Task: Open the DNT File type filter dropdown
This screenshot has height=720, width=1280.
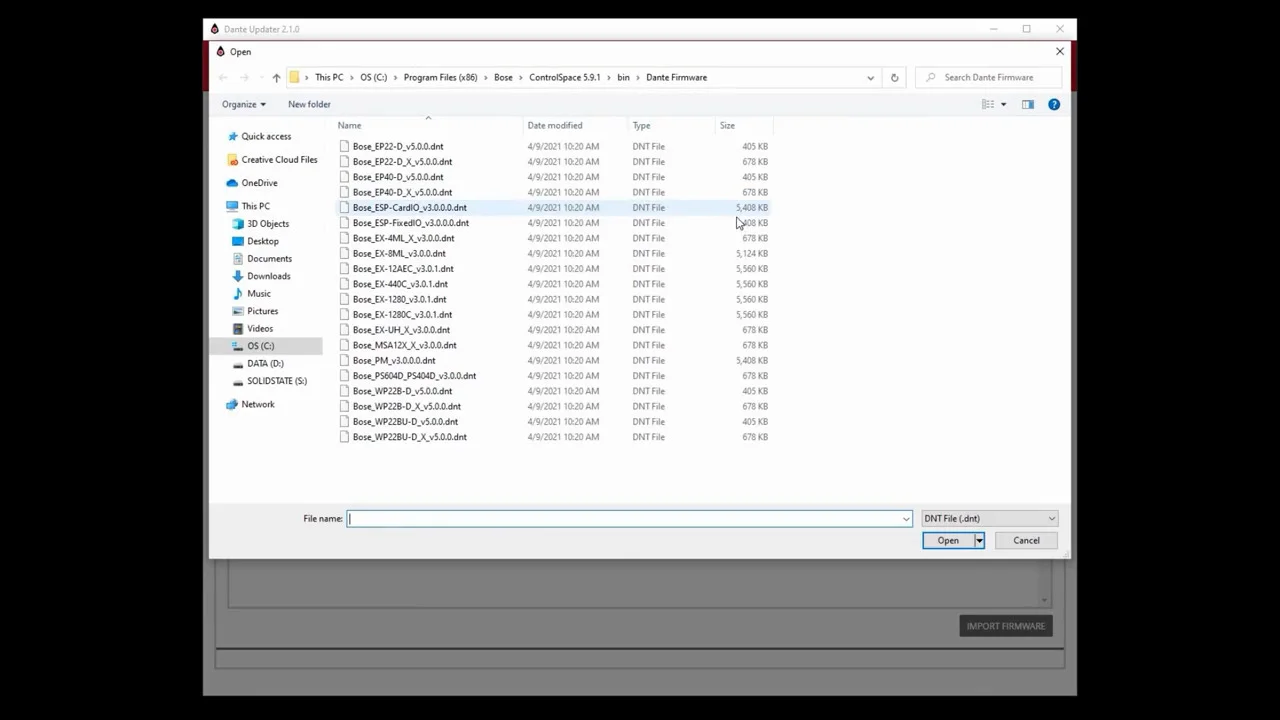Action: (x=989, y=518)
